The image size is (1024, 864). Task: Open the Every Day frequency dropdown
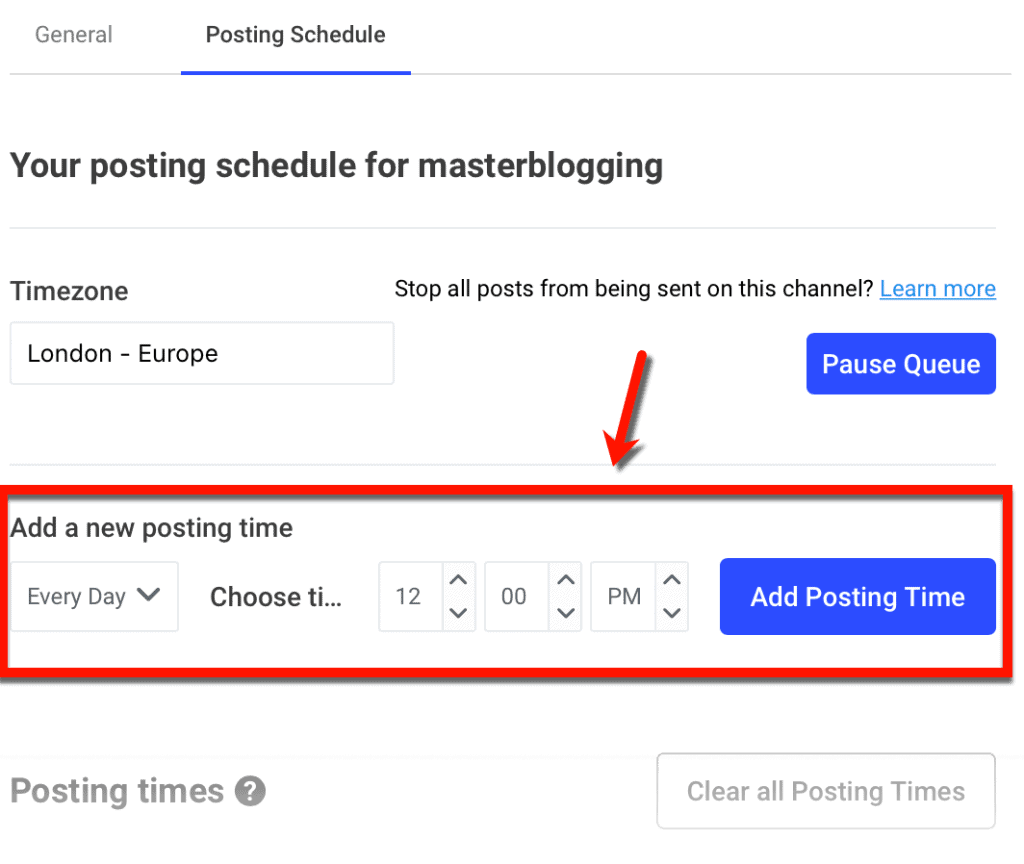pyautogui.click(x=94, y=596)
